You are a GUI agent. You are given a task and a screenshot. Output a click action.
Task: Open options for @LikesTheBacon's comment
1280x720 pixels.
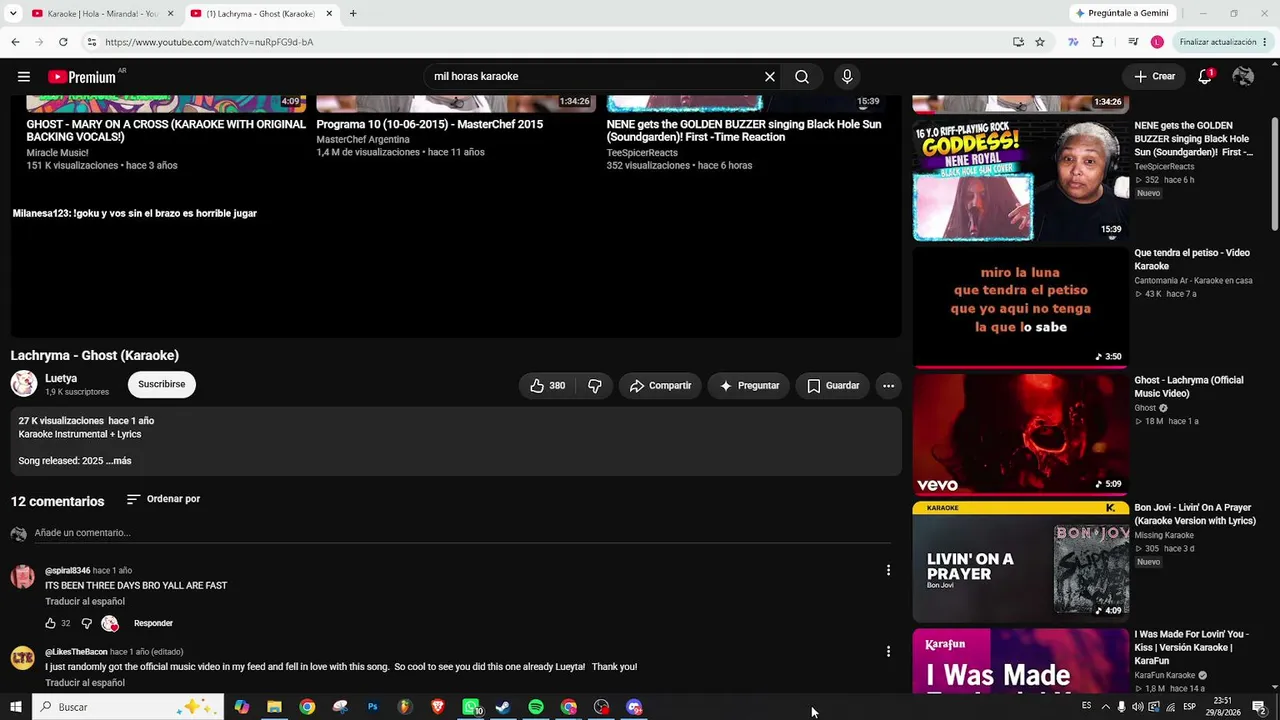(x=888, y=651)
